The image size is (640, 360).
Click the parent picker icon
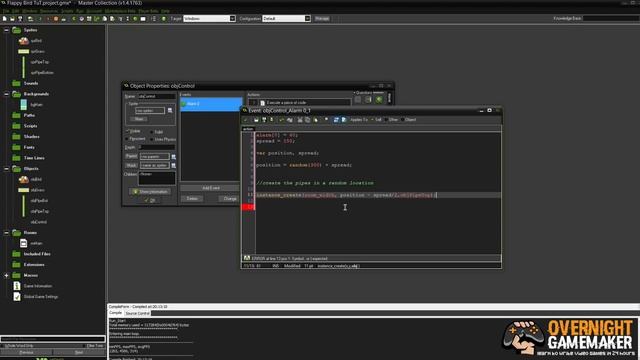coord(173,156)
